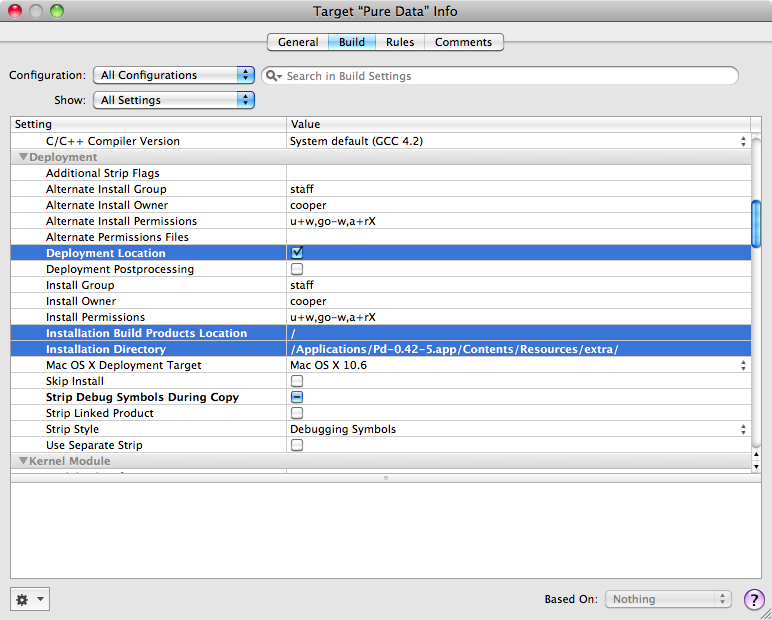Click the /Applications/Pd-0.42-5.app path value
Viewport: 772px width, 620px height.
pyautogui.click(x=454, y=349)
